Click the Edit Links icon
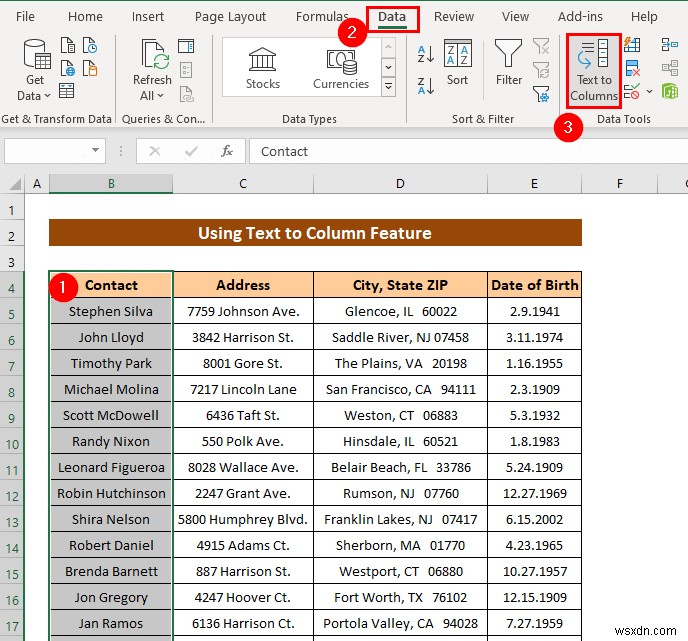 click(186, 94)
